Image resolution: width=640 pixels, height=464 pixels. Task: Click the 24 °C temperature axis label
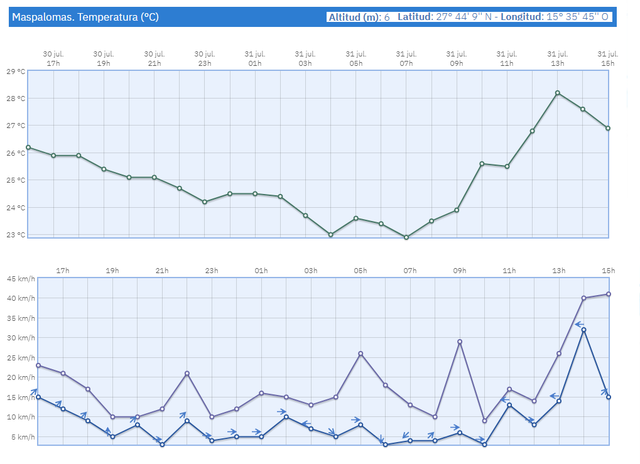pos(16,207)
